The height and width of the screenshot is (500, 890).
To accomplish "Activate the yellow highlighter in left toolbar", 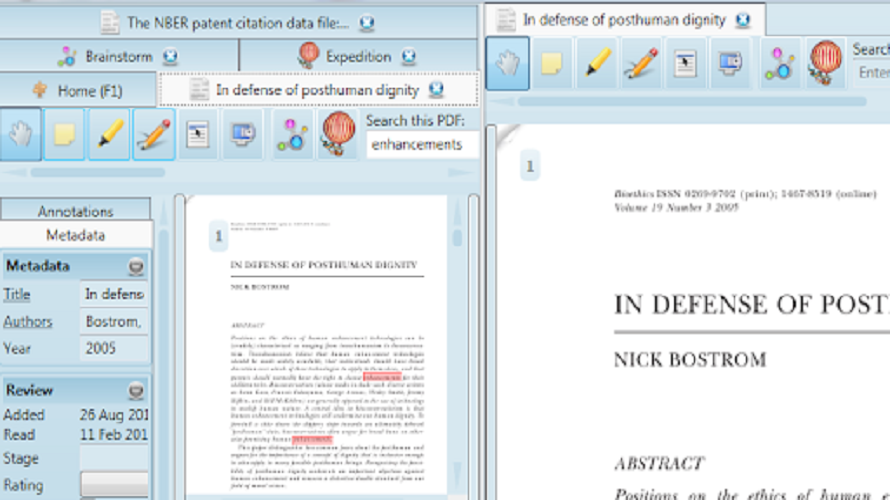I will pyautogui.click(x=109, y=136).
